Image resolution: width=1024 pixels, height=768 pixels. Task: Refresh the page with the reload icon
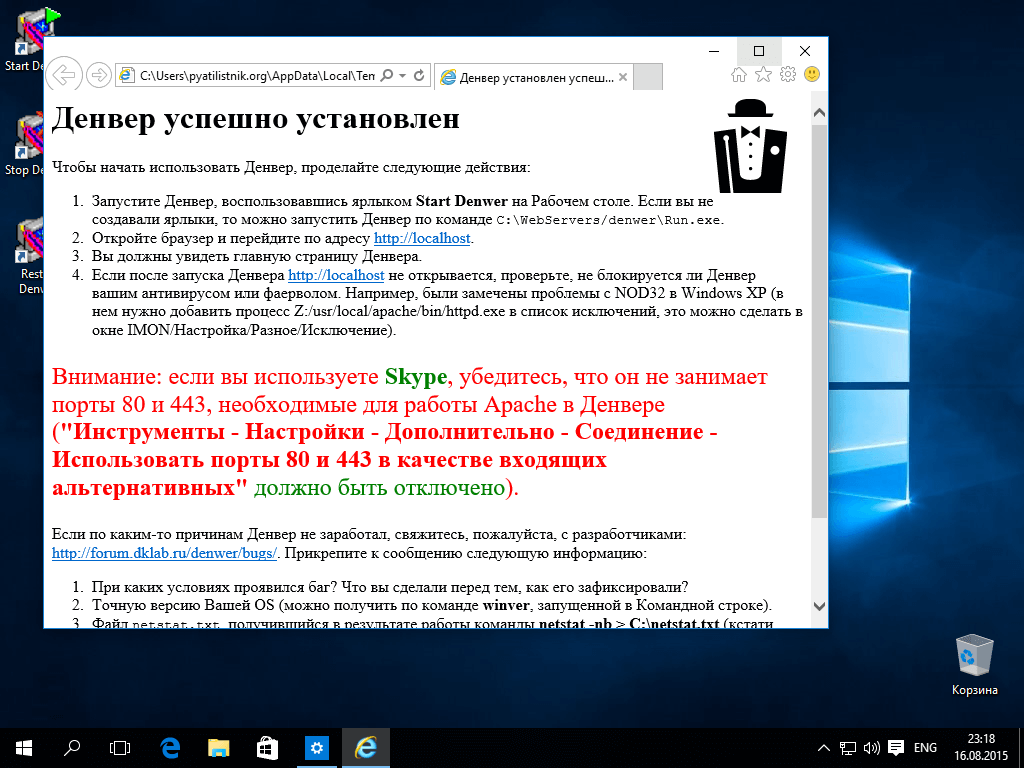click(x=420, y=76)
